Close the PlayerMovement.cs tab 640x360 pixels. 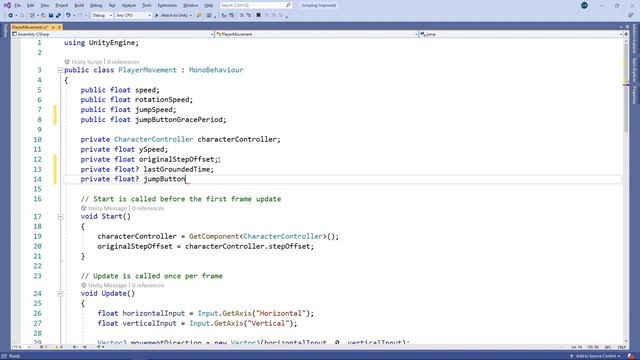pyautogui.click(x=59, y=27)
